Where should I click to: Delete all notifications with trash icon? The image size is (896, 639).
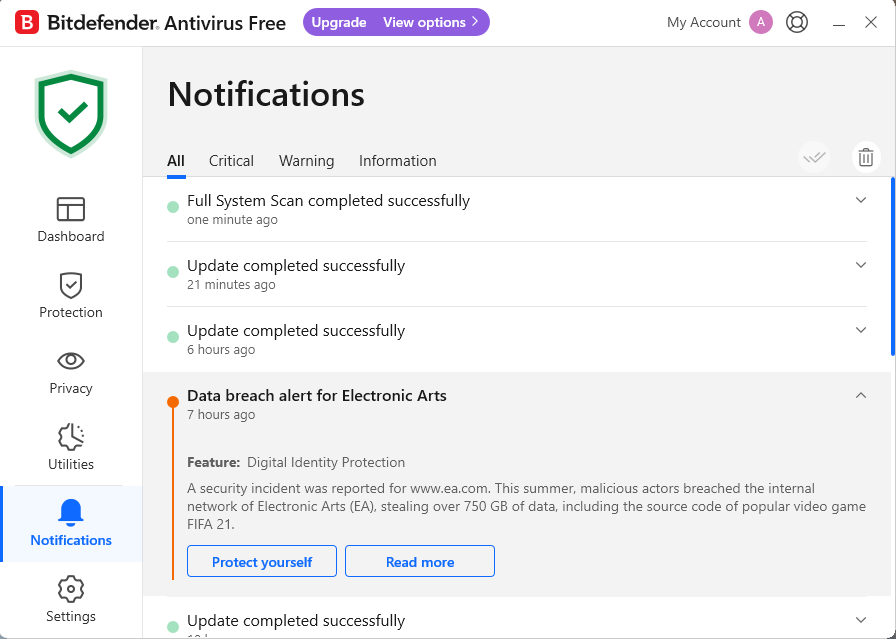(866, 157)
